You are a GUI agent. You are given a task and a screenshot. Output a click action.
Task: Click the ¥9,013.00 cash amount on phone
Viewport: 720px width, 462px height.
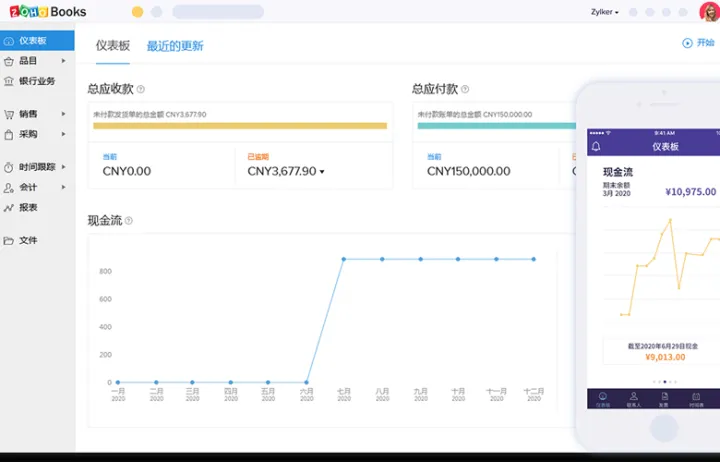tap(665, 357)
